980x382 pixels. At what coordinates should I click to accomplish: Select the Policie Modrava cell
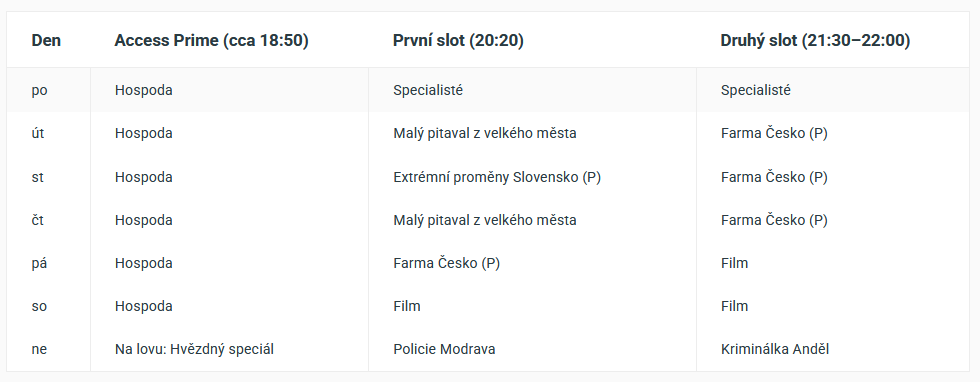444,349
